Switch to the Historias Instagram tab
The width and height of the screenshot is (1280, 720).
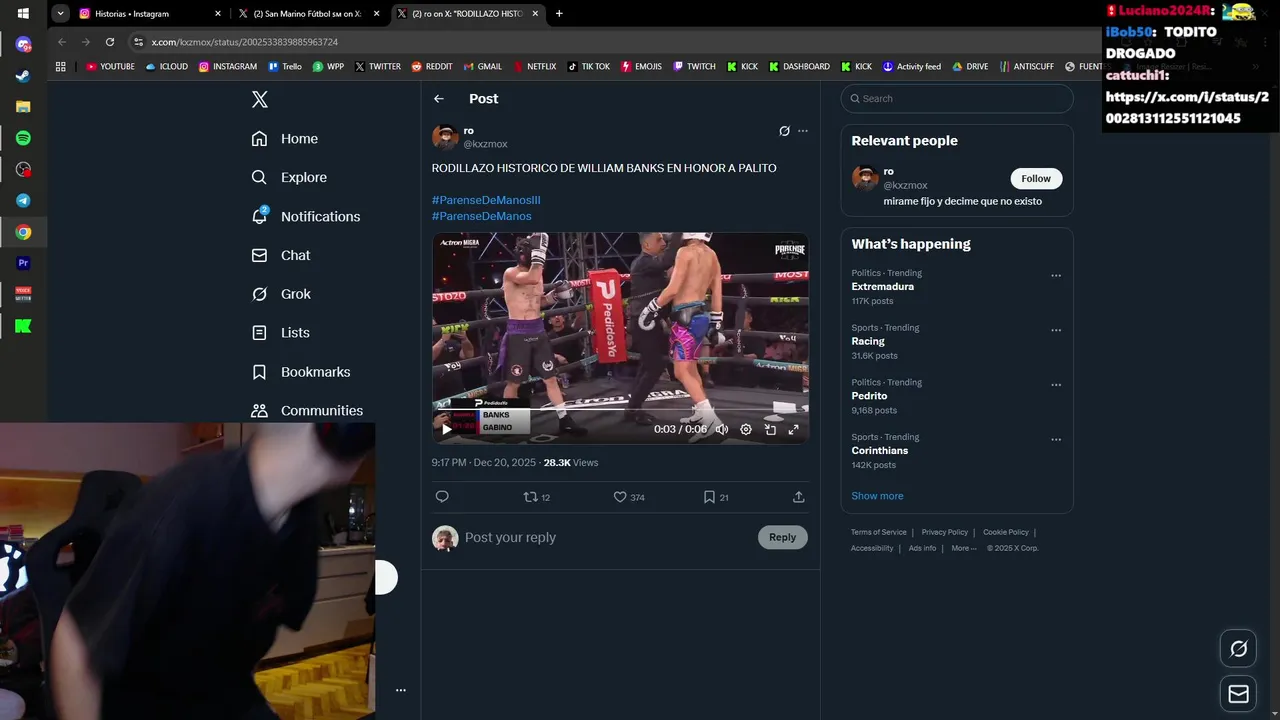click(x=150, y=14)
